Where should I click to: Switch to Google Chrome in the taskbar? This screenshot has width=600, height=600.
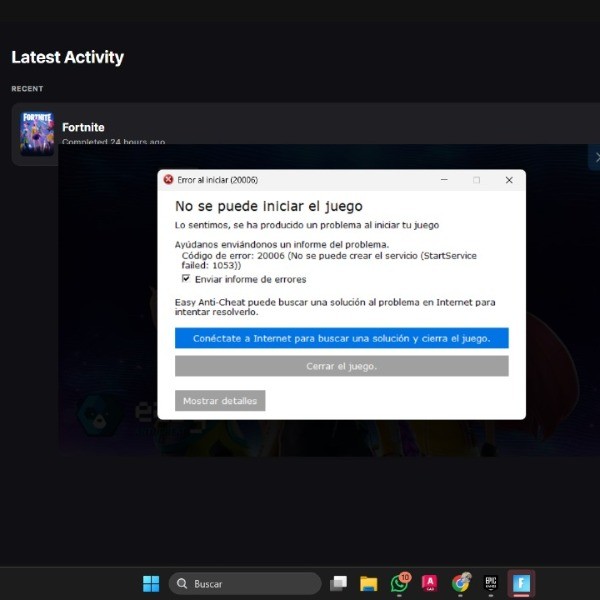point(460,583)
